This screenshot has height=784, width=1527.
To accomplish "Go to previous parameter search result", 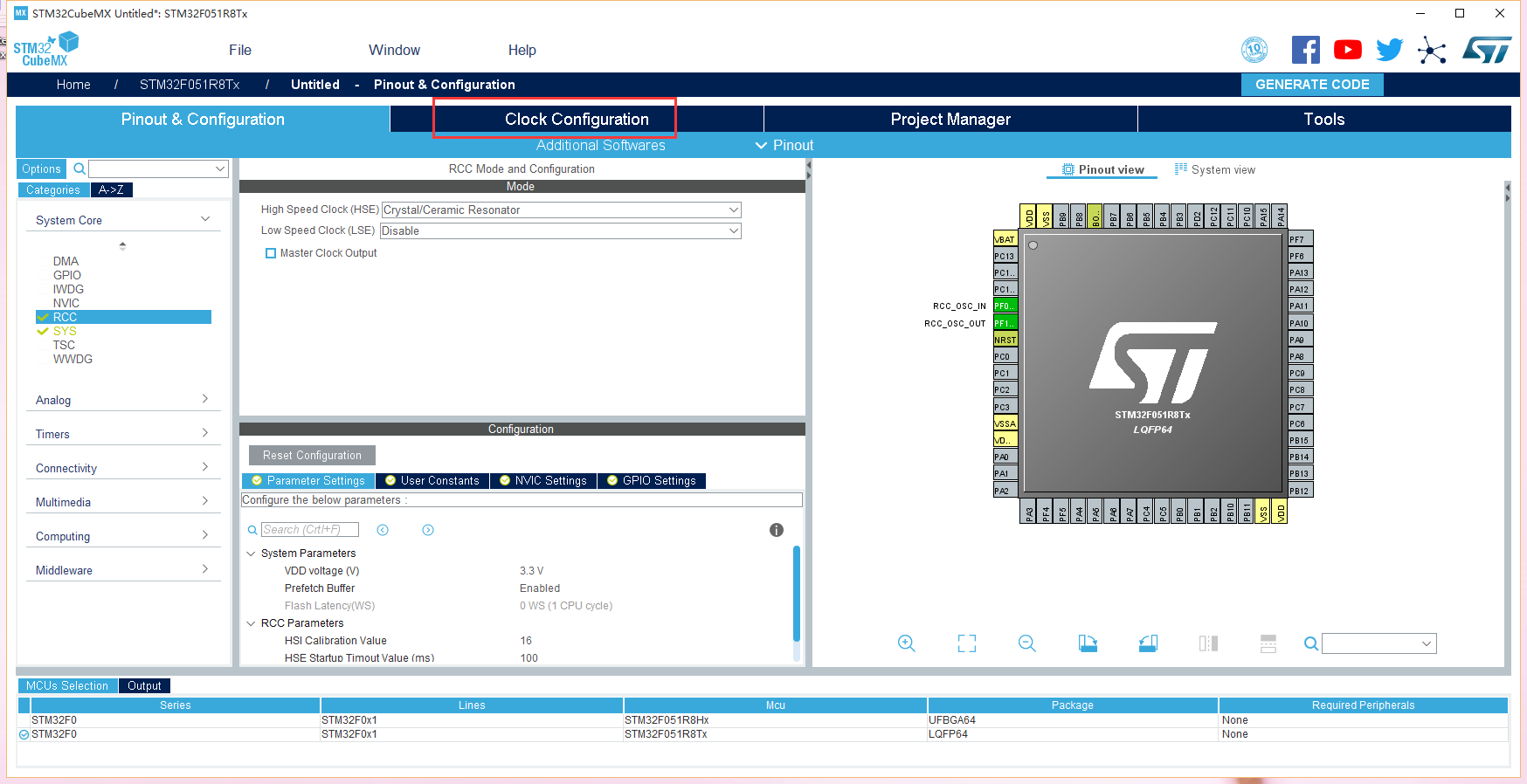I will [x=383, y=530].
